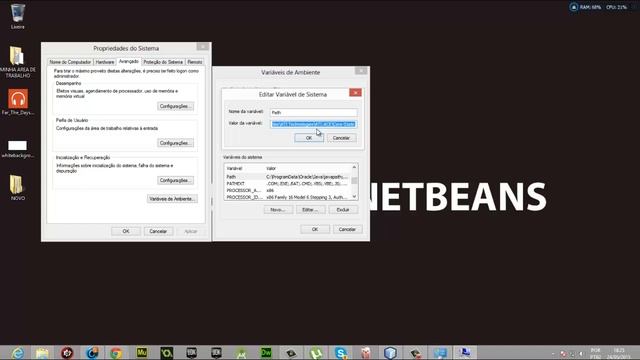Click Cancelar in Variáveis de Ambiente window

pyautogui.click(x=347, y=229)
